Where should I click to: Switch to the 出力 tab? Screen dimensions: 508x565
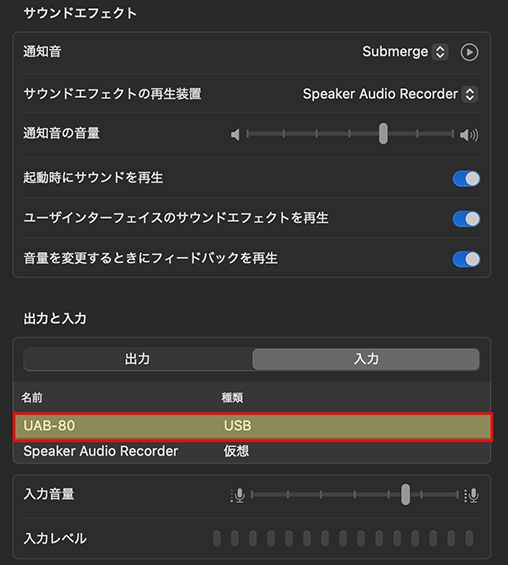coord(138,359)
